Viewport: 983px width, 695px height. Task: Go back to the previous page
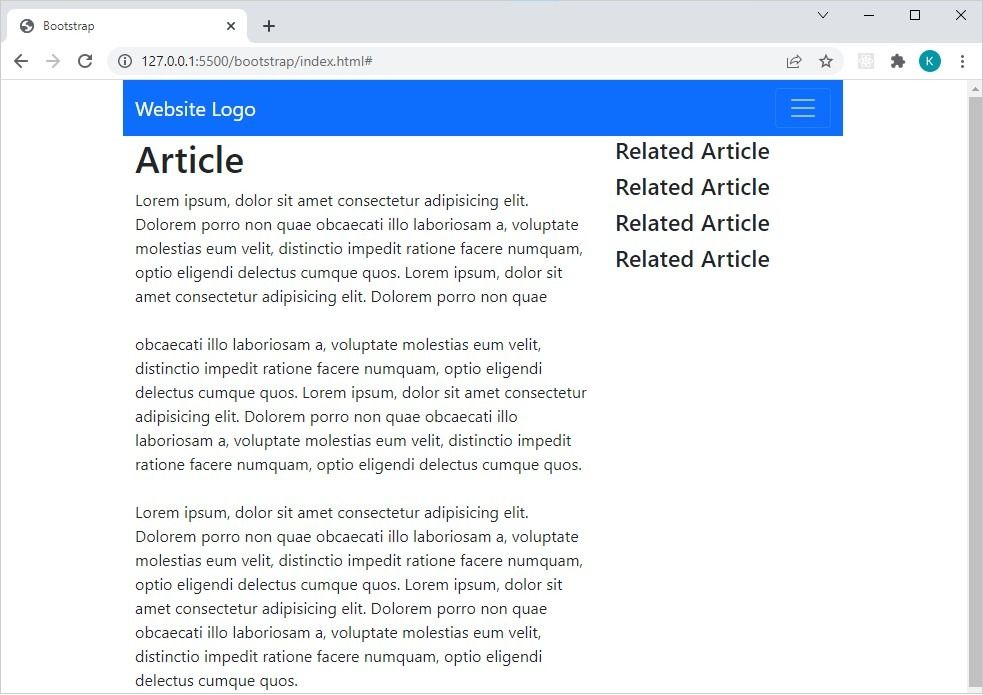21,61
